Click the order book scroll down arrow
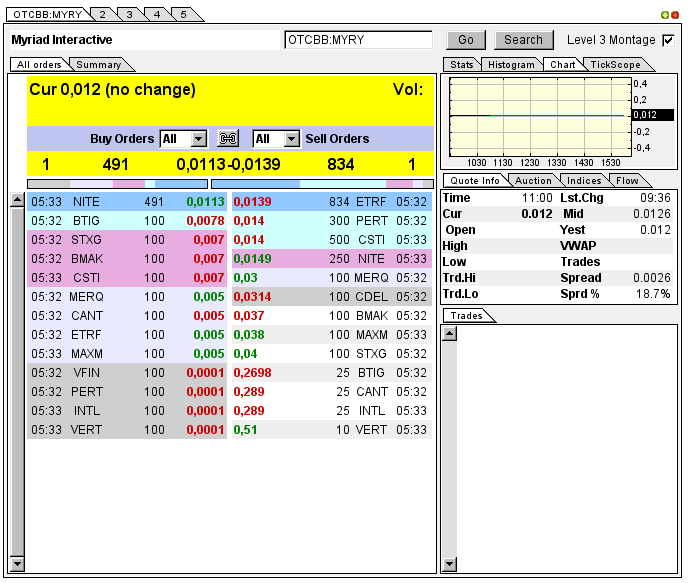This screenshot has width=693, height=583. (17, 564)
